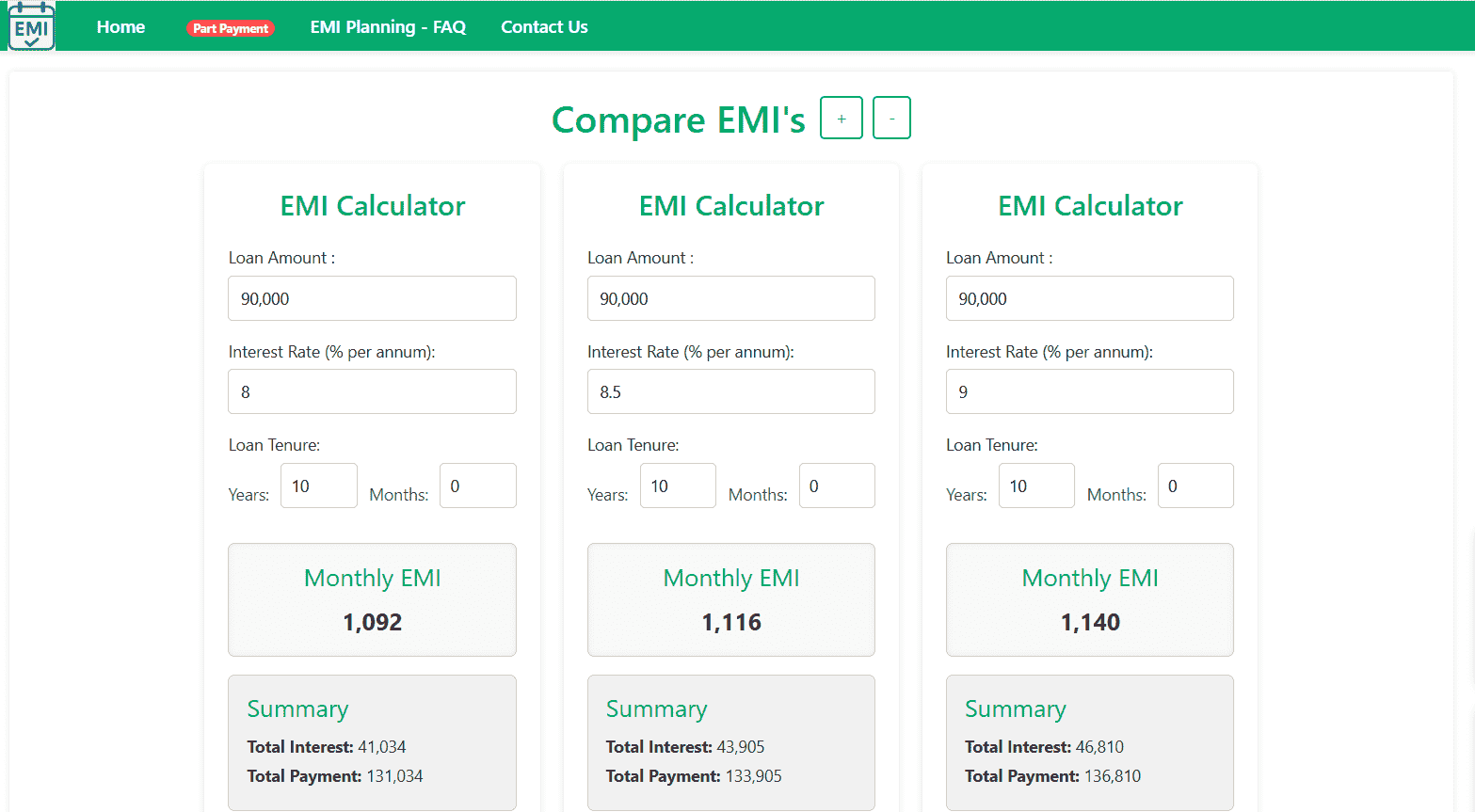1475x812 pixels.
Task: Select the Home menu item
Action: [x=120, y=26]
